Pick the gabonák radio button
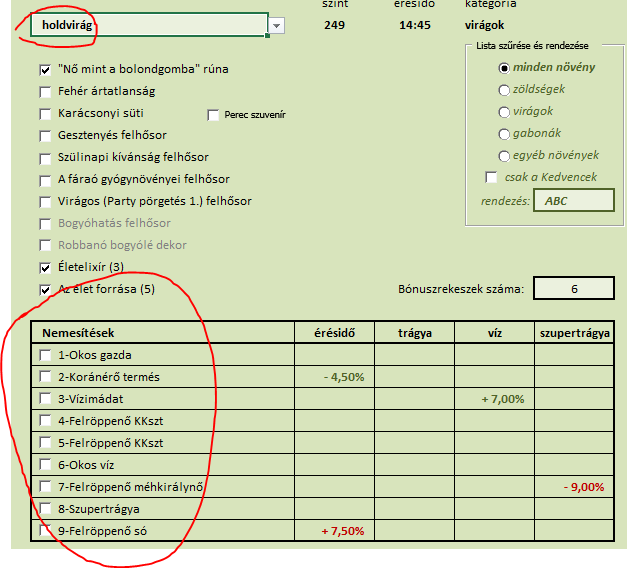The image size is (627, 568). coord(504,134)
